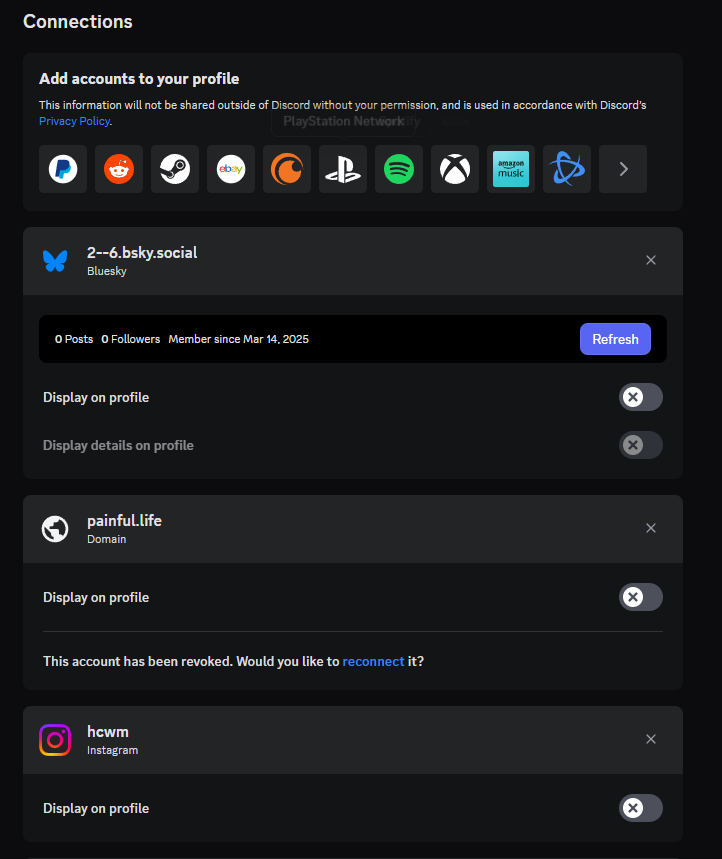
Task: Add Crunchyroll connection
Action: [287, 169]
